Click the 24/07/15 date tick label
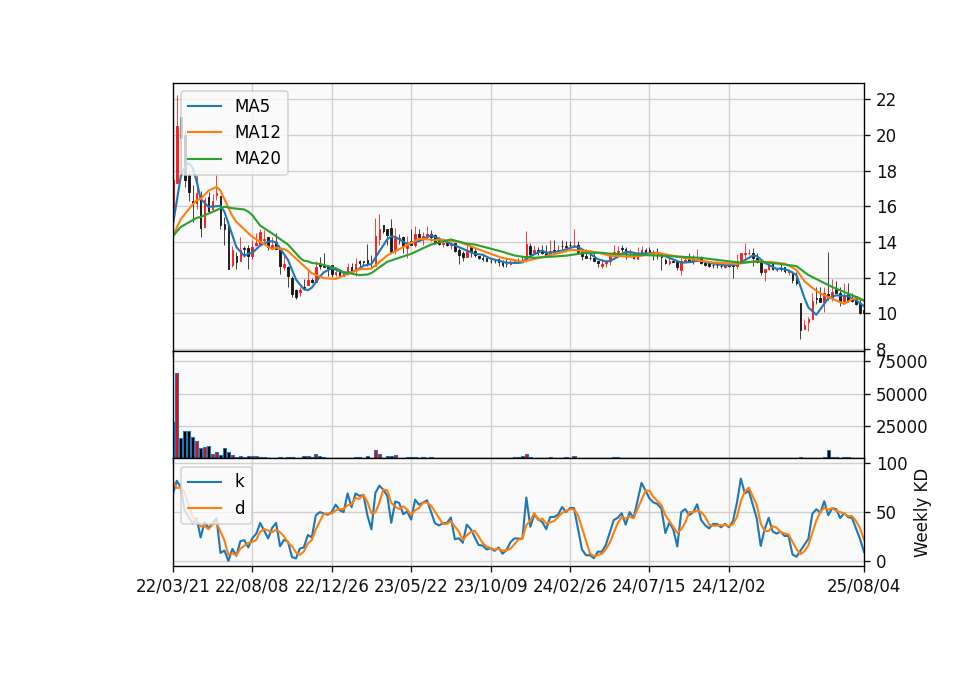The height and width of the screenshot is (690, 960). coord(648,586)
